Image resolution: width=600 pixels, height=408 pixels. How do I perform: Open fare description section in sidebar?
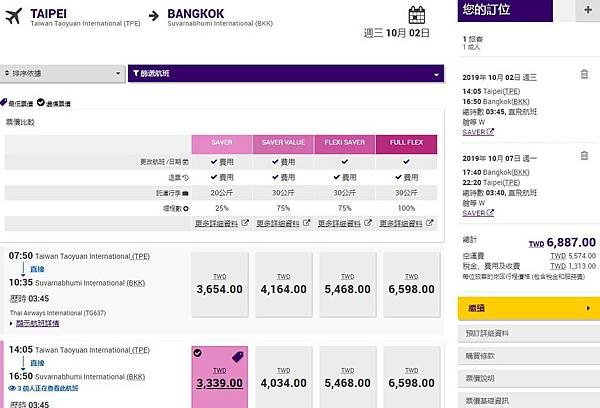[x=529, y=379]
